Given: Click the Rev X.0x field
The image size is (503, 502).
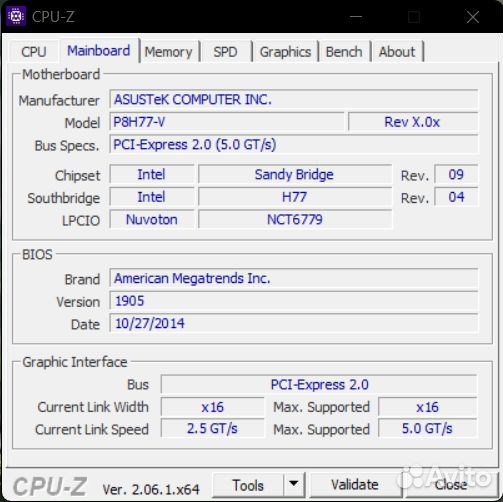Looking at the screenshot, I should pos(413,122).
